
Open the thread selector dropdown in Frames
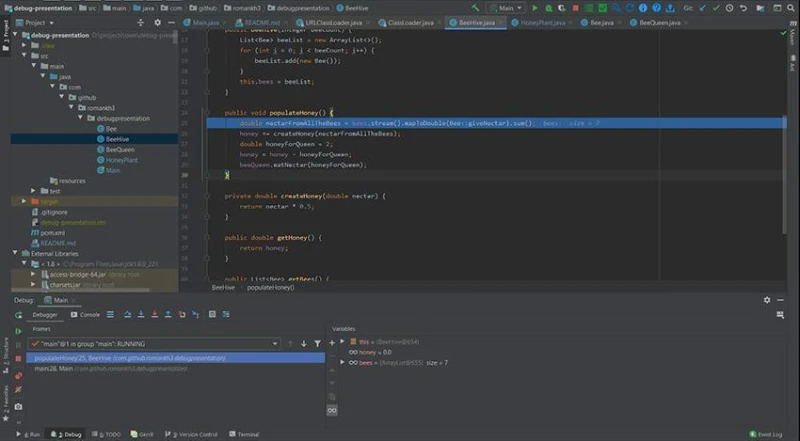coord(275,343)
